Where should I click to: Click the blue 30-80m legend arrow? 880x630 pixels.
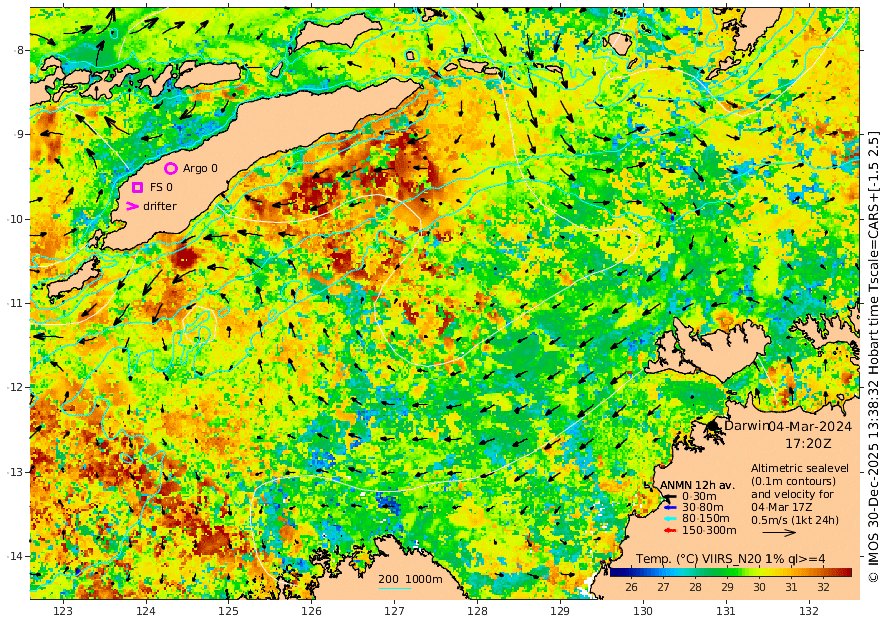[670, 508]
